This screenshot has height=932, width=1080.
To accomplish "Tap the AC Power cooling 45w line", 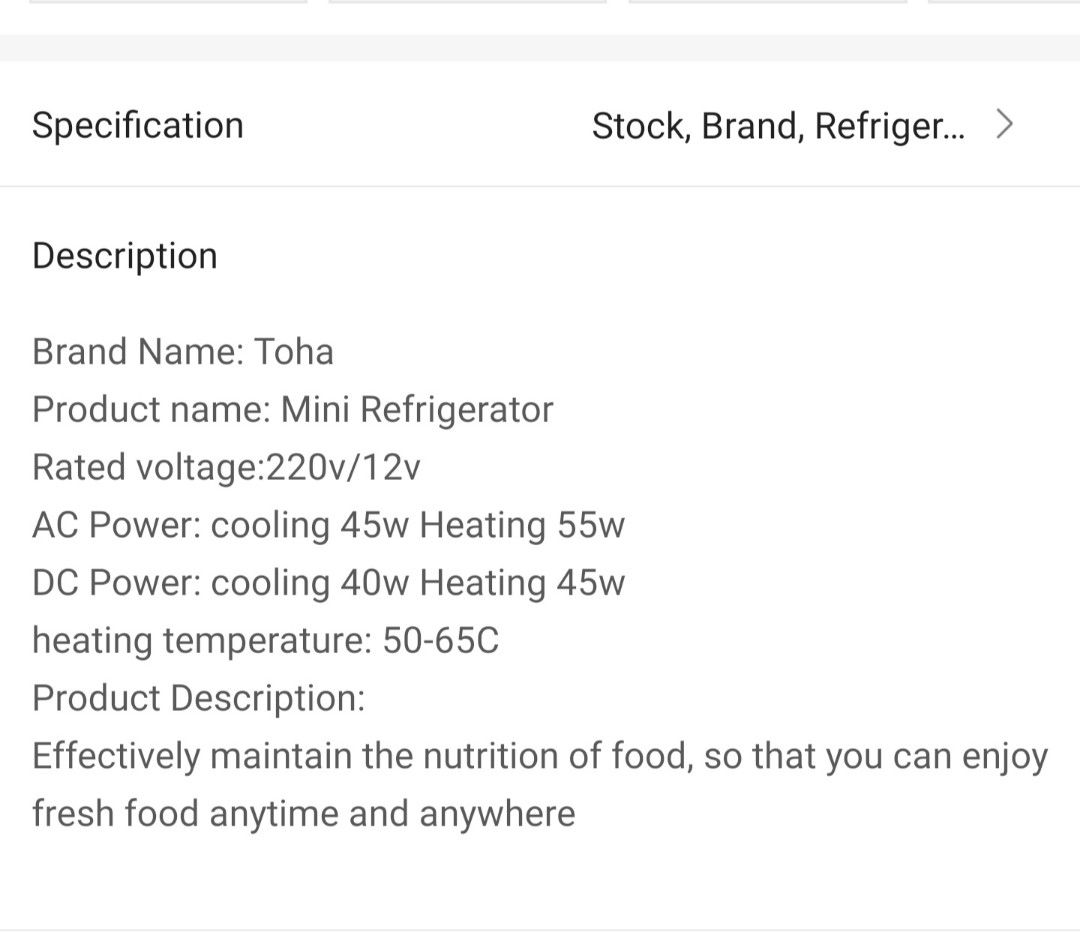I will tap(328, 524).
